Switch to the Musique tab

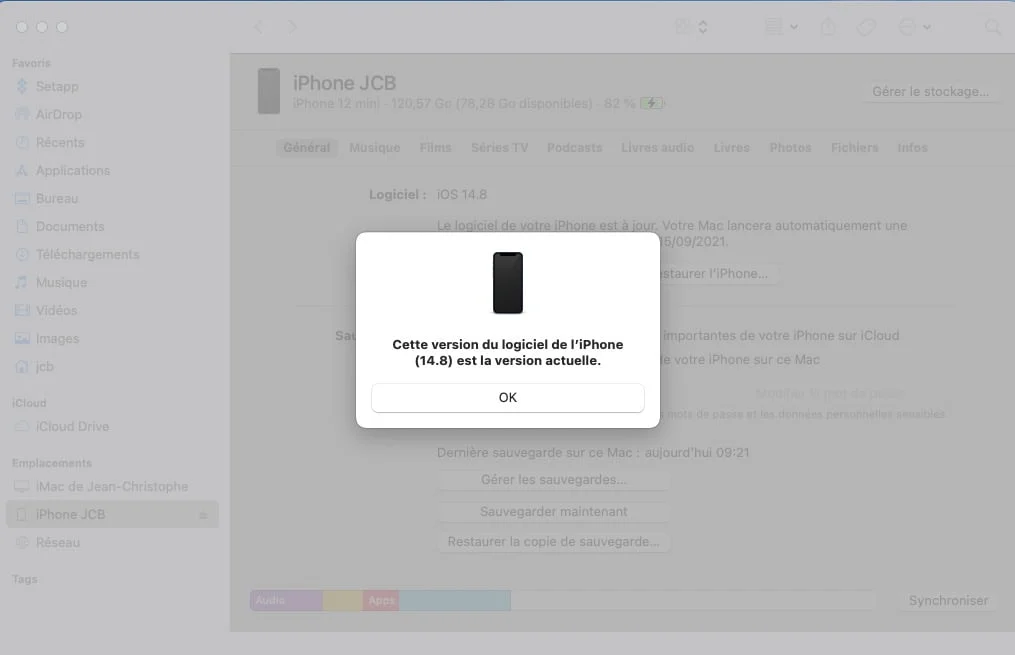point(375,148)
